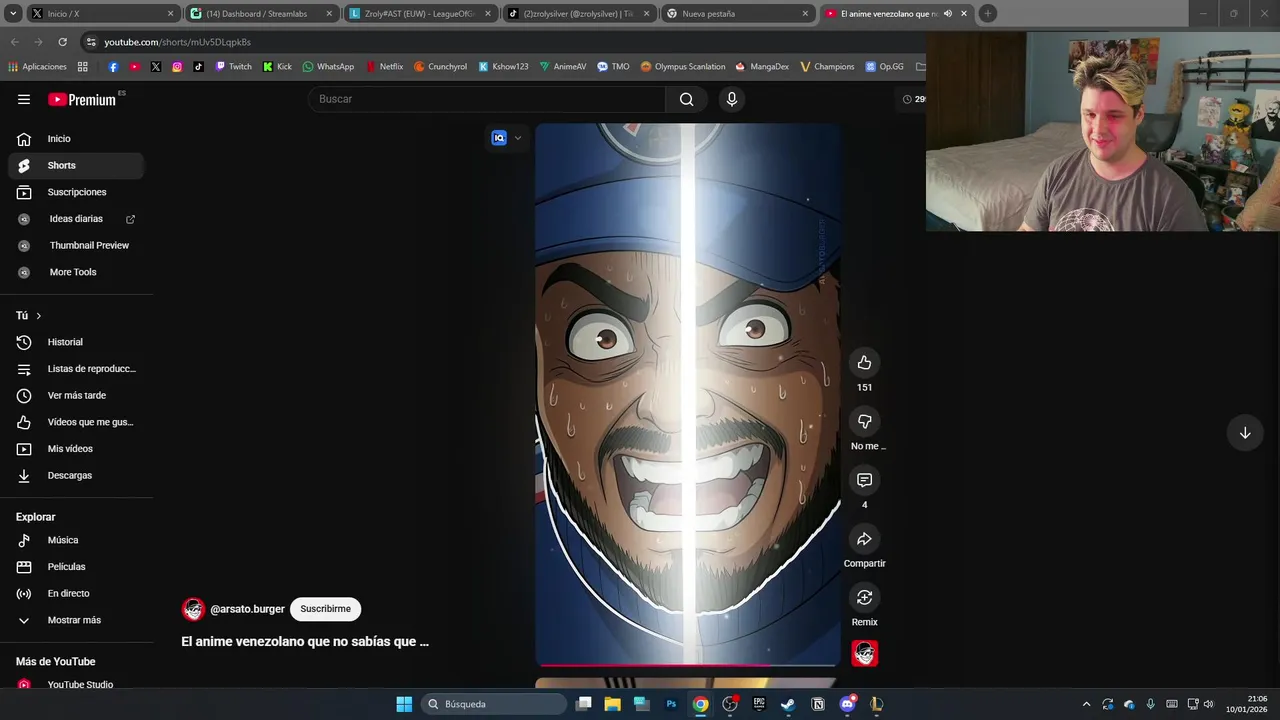
Task: Open arsato.burger channel avatar
Action: pyautogui.click(x=193, y=609)
